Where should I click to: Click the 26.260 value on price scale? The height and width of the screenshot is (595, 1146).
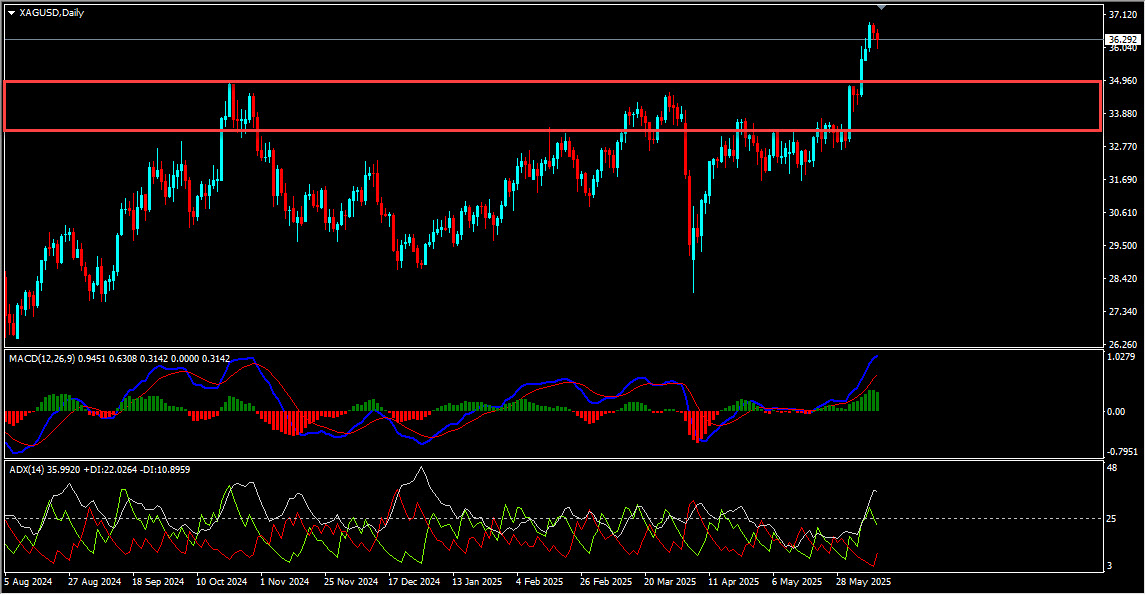click(x=1124, y=344)
